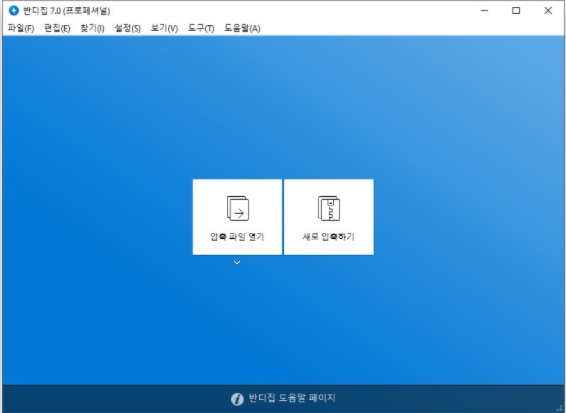Click the info icon in the bottom bar

click(237, 399)
